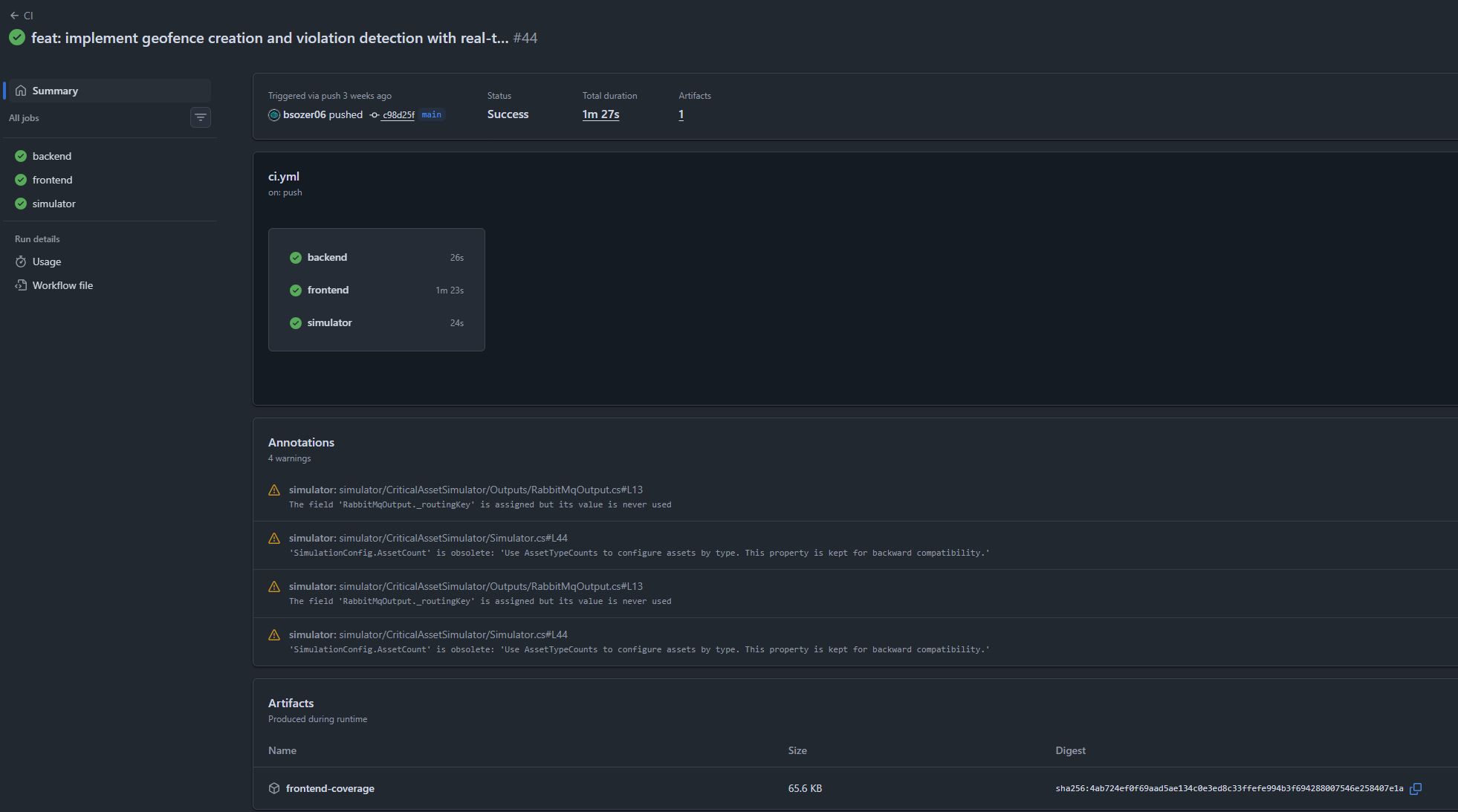Open commit c98d25f link
This screenshot has width=1458, height=812.
(x=398, y=115)
